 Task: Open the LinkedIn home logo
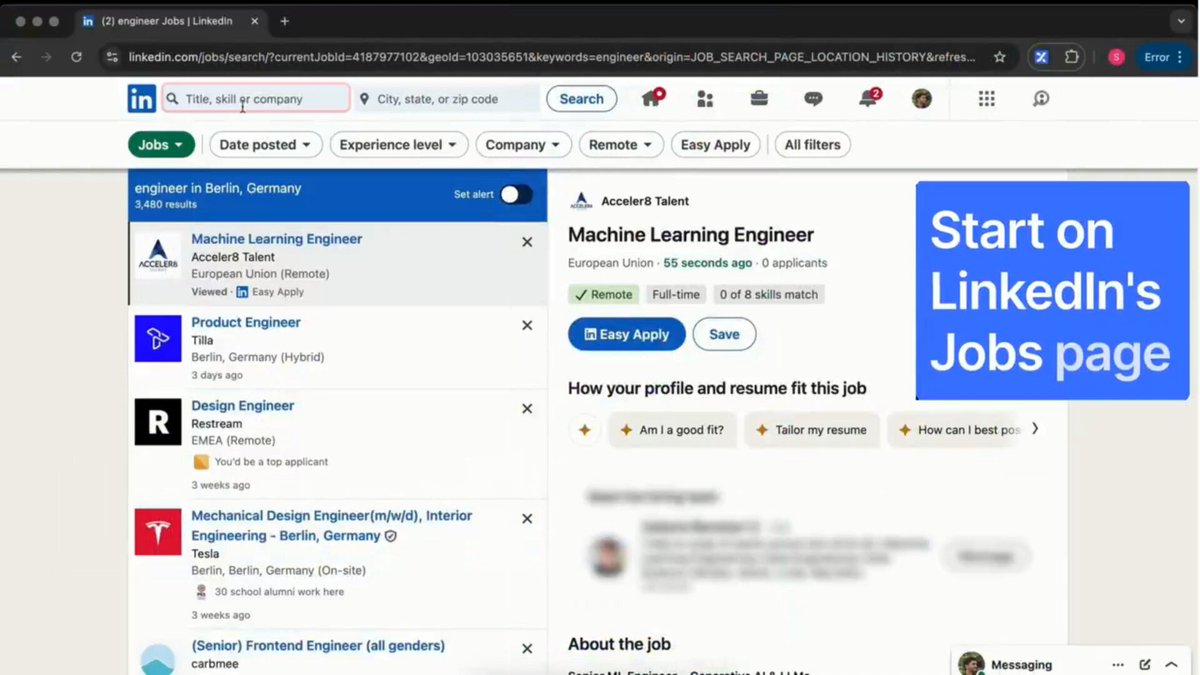141,99
